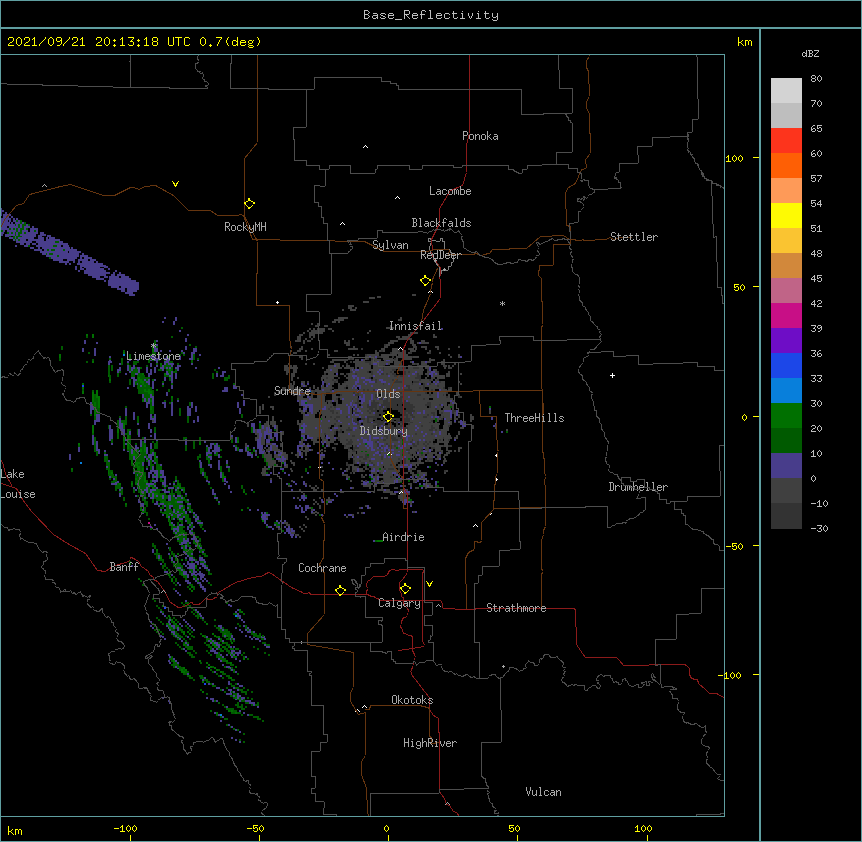Click the Base_Reflectivity title
This screenshot has height=842, width=862.
coord(431,15)
